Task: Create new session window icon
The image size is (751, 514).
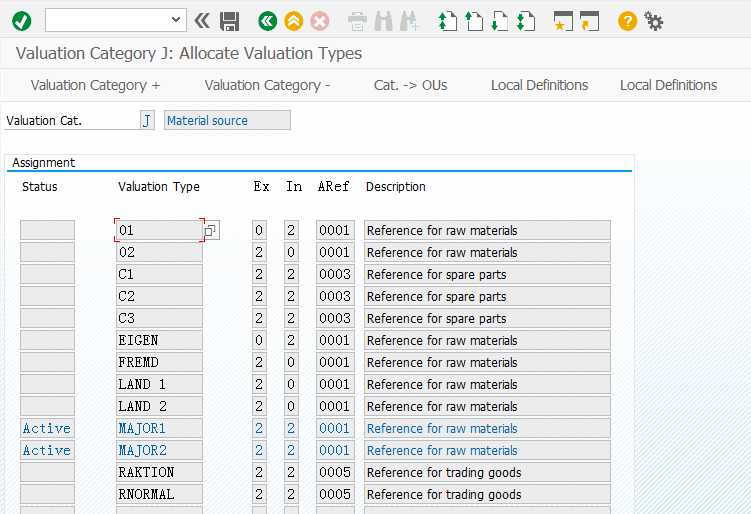Action: click(563, 21)
